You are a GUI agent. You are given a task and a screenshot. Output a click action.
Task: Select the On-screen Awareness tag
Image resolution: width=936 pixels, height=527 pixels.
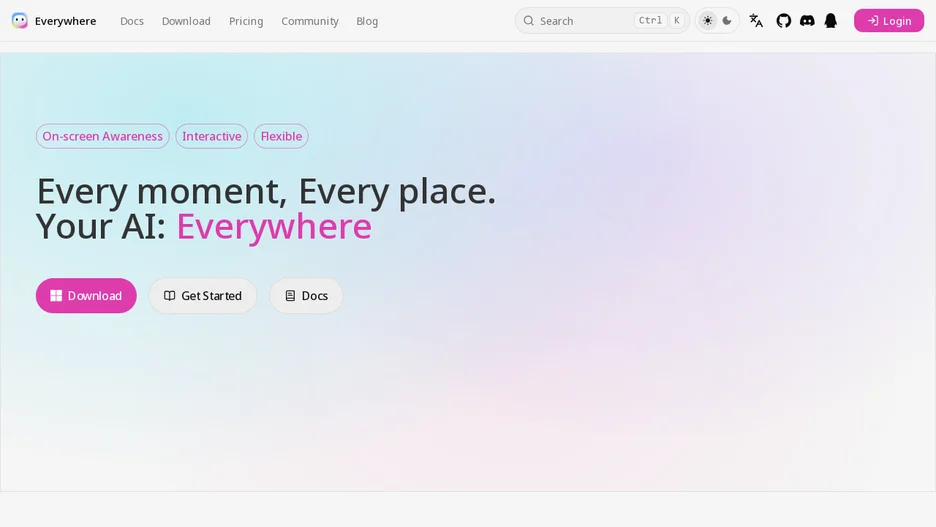coord(103,136)
